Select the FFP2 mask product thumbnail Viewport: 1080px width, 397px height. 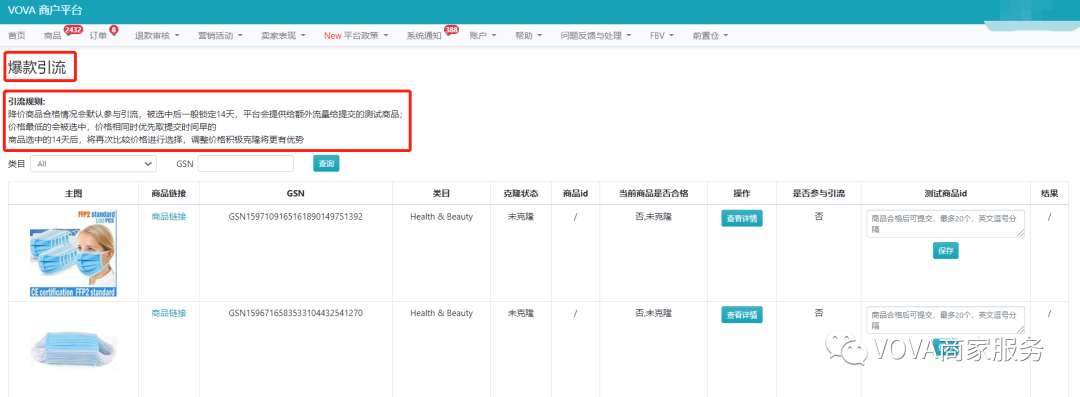pos(74,253)
